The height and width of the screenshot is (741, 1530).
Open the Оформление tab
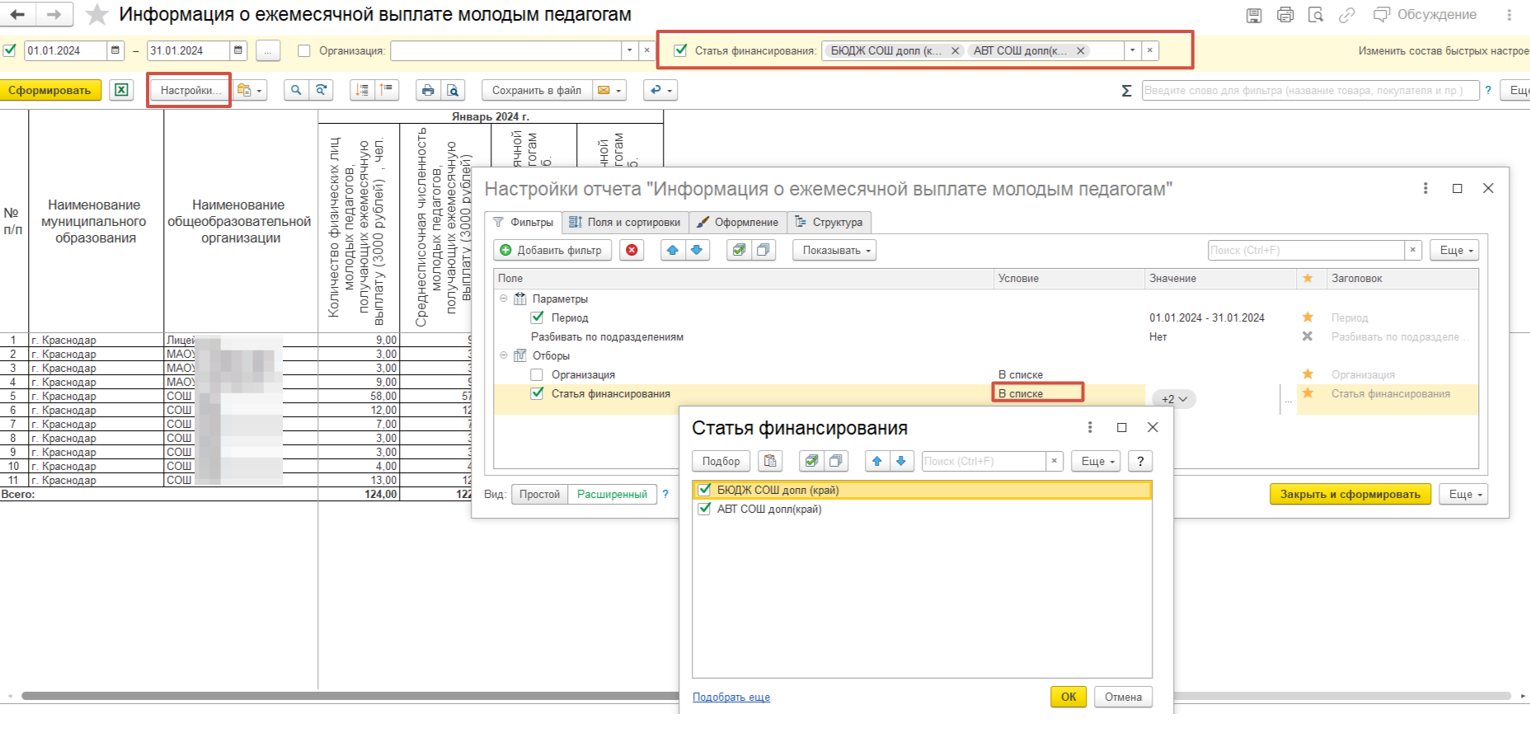[737, 222]
